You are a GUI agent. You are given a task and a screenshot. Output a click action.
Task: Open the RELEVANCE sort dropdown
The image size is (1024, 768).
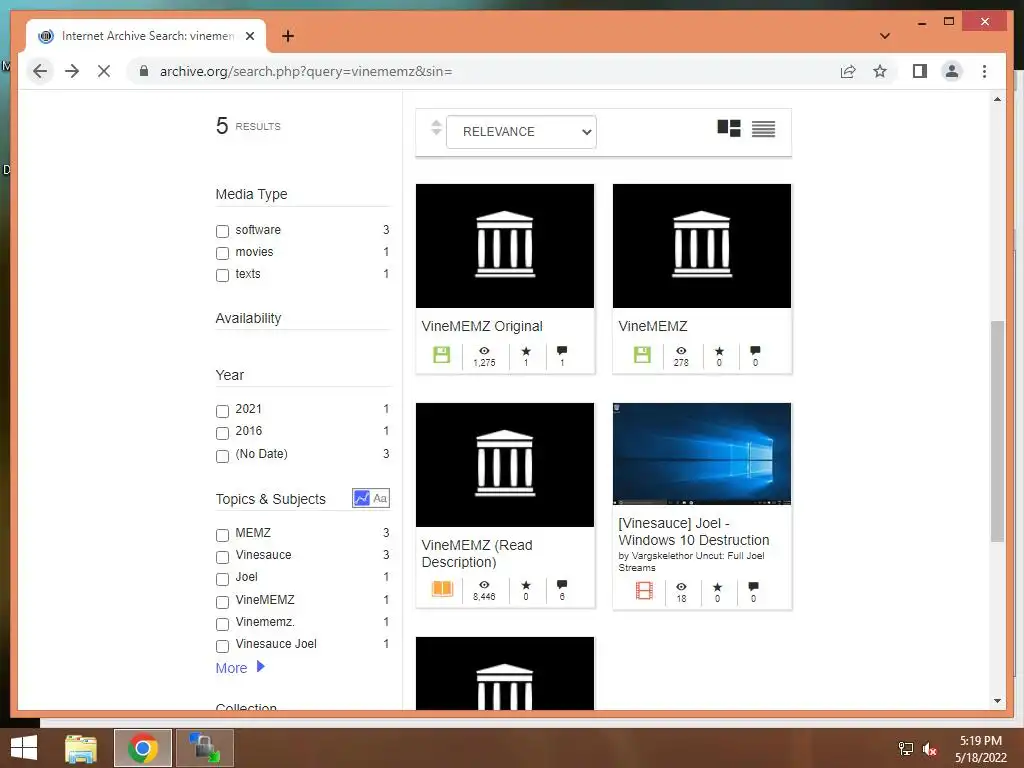click(521, 132)
